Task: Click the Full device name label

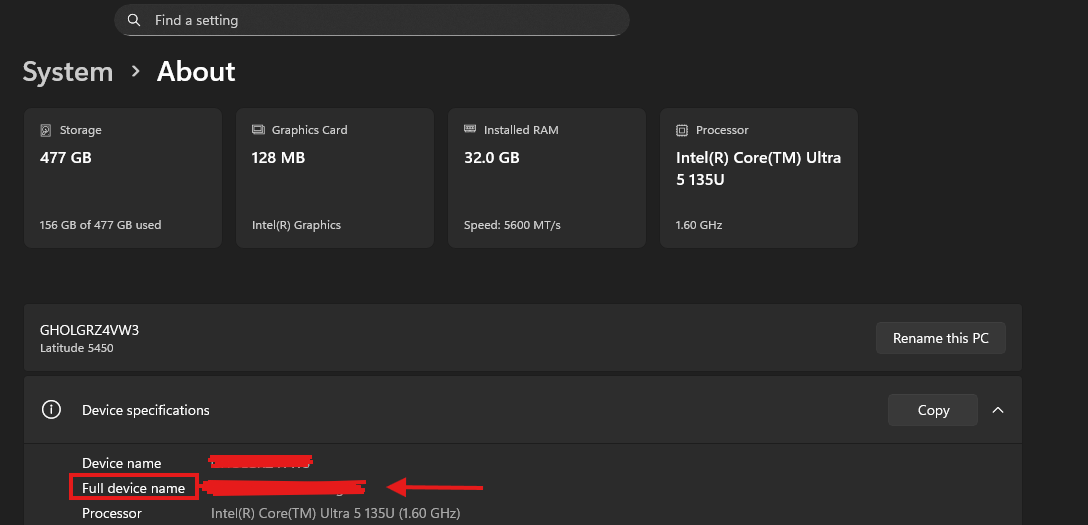Action: [134, 488]
